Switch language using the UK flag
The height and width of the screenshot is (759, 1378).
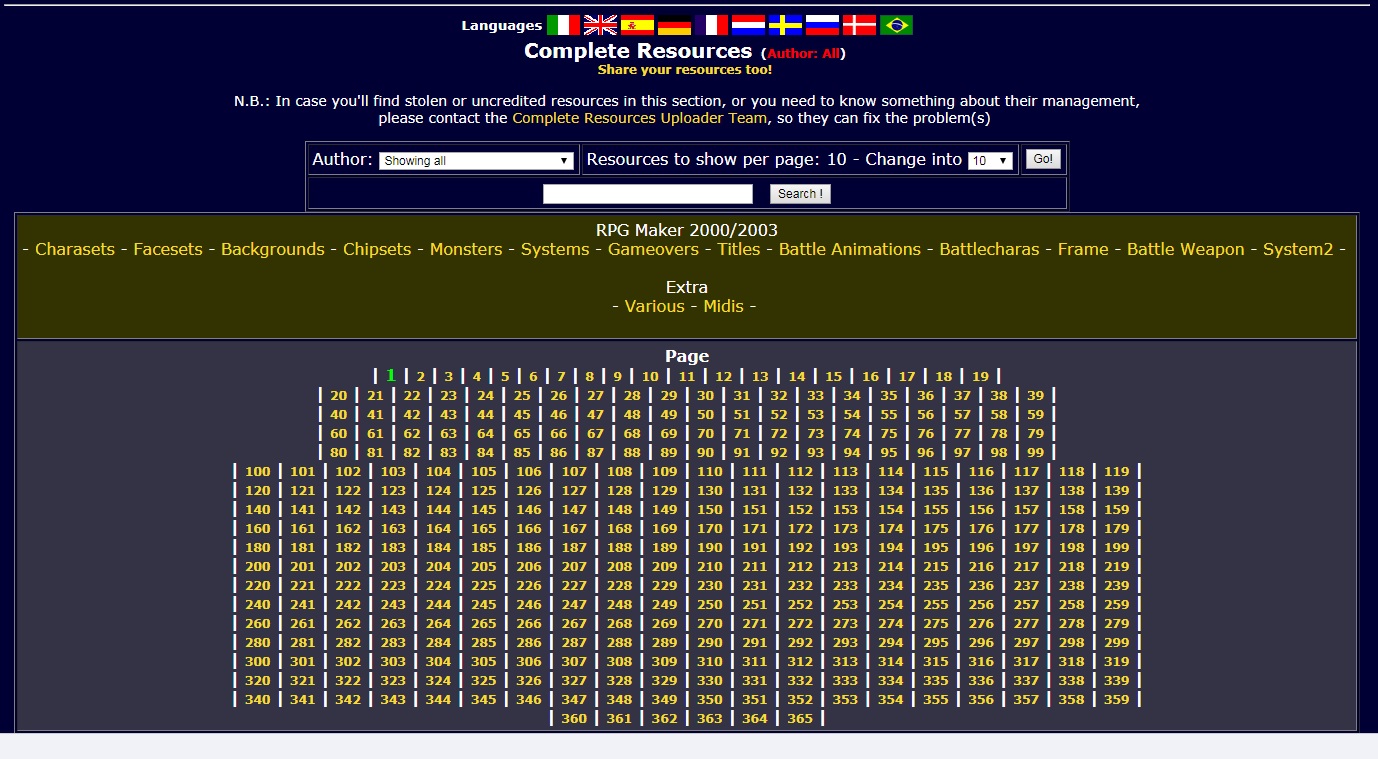(600, 25)
